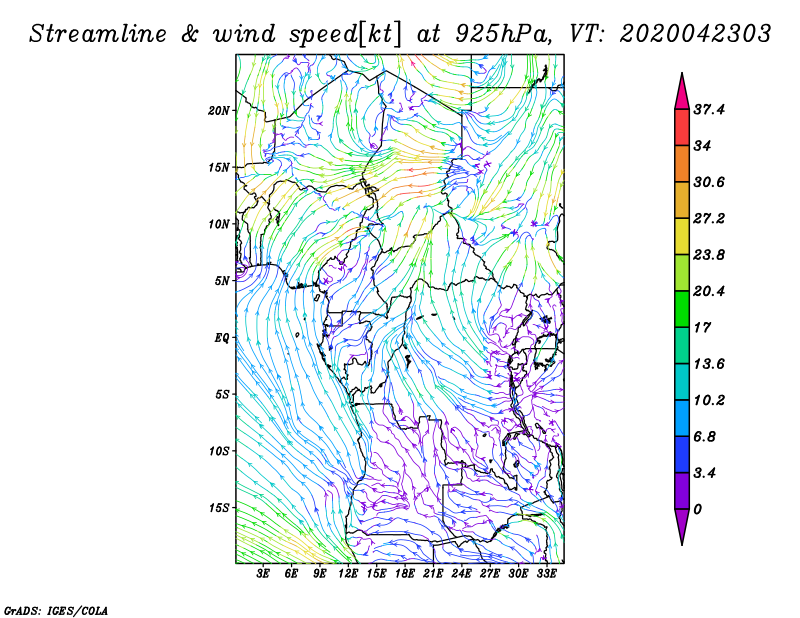Screen dimensions: 800x618
Task: Select the purple 0 to 3.4 legend band
Action: 682,491
